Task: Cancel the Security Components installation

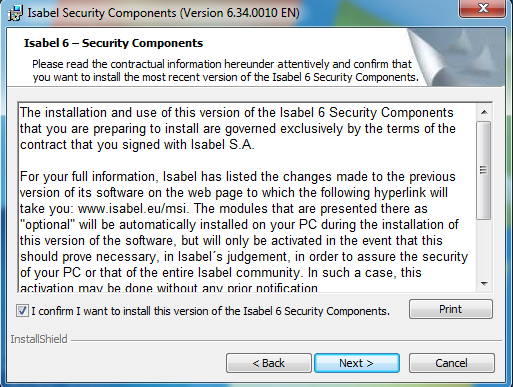Action: click(451, 363)
